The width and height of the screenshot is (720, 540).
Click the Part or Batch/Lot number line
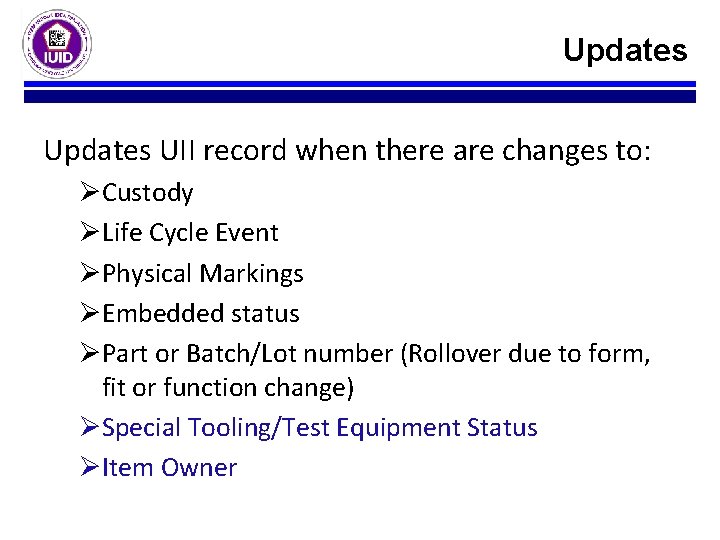(376, 354)
